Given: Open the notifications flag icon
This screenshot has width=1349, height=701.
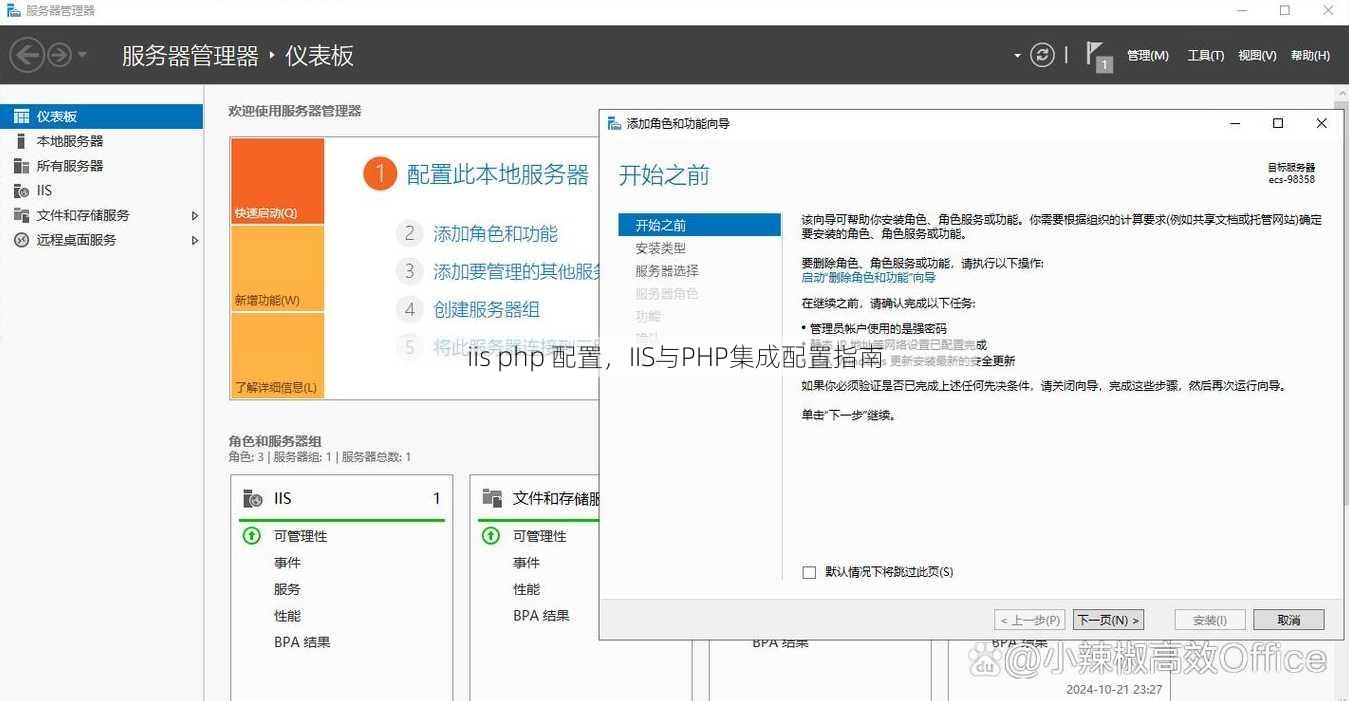Looking at the screenshot, I should (1097, 56).
